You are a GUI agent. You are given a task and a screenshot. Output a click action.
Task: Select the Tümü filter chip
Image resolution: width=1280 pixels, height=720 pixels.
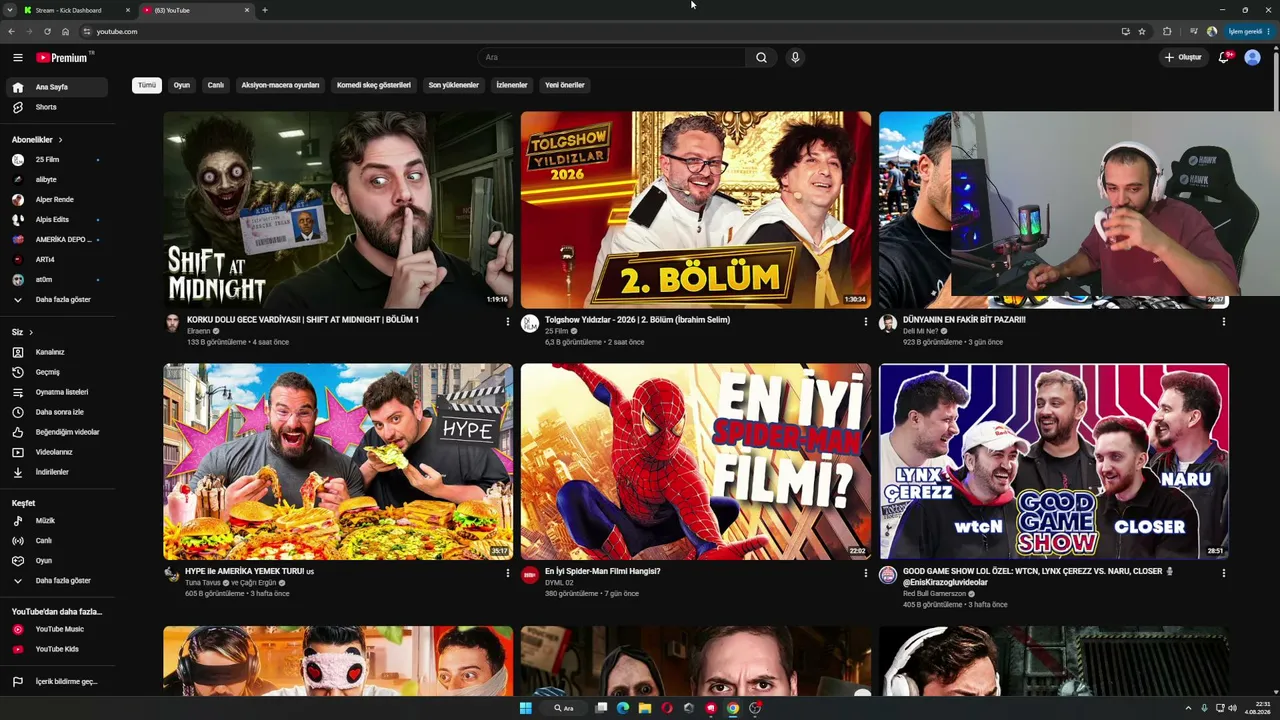[x=147, y=85]
